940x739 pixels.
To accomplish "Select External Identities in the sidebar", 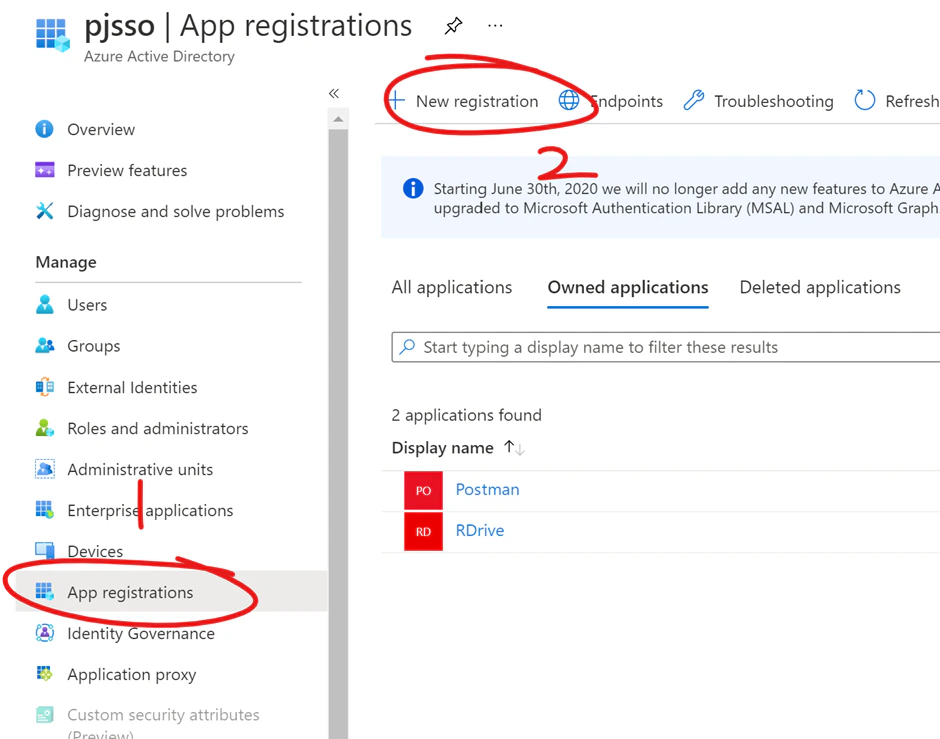I will [131, 387].
